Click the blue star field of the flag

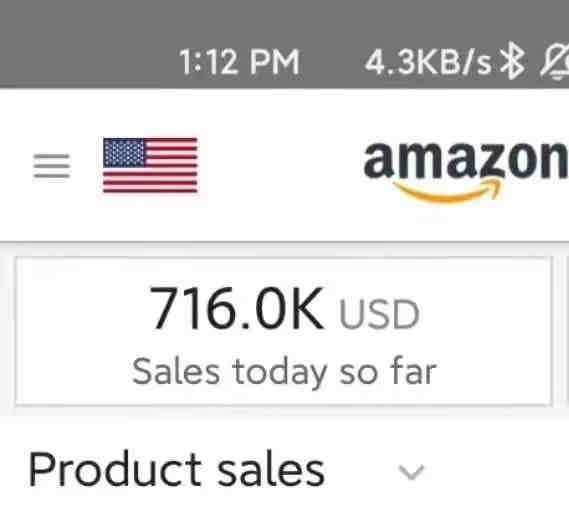pyautogui.click(x=124, y=152)
